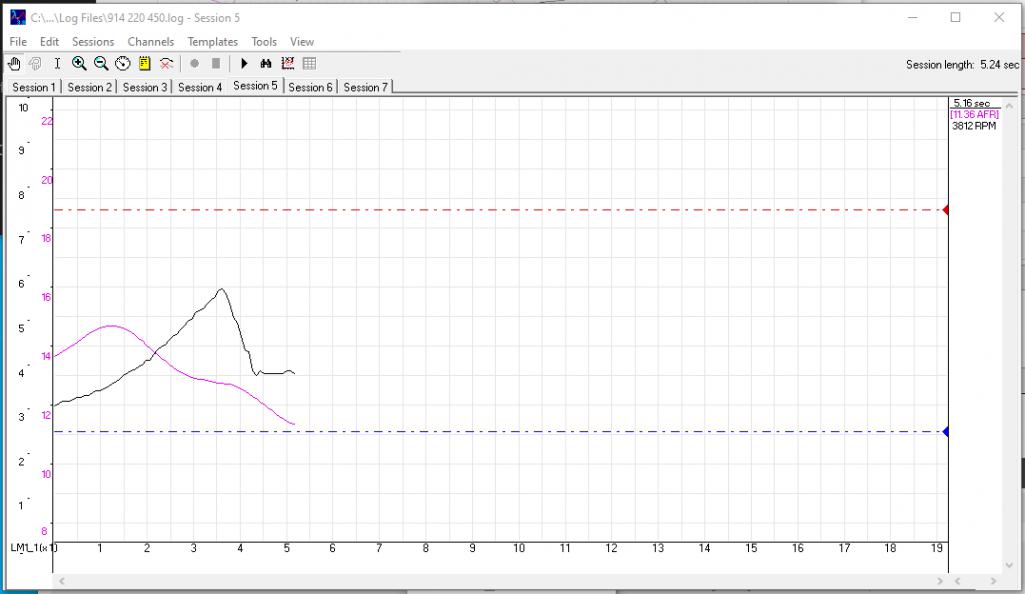This screenshot has width=1025, height=594.
Task: Click the zoom out magnifier
Action: (x=101, y=63)
